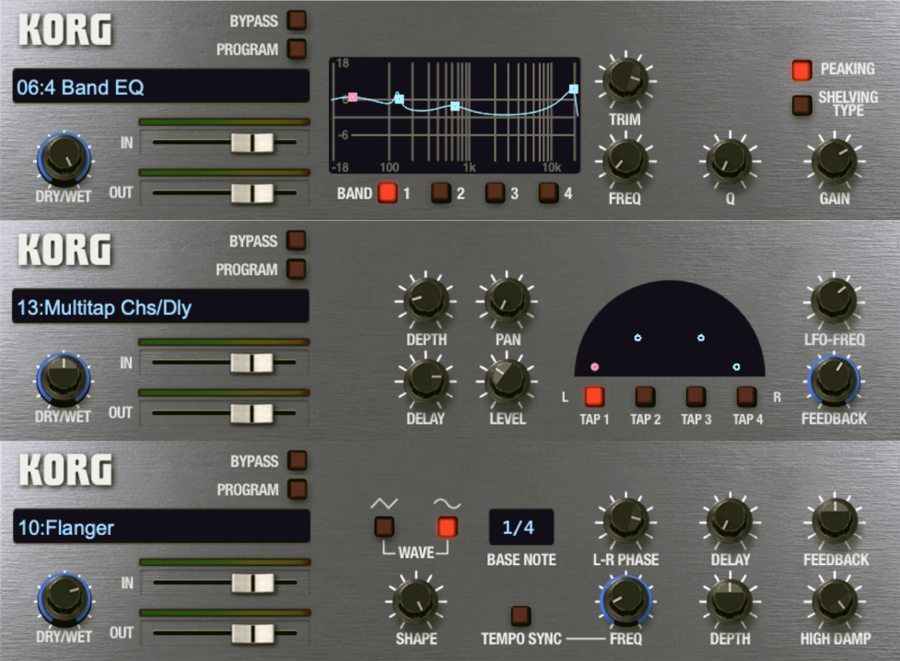This screenshot has height=661, width=900.
Task: Click the Multitap FEEDBACK knob
Action: (833, 380)
